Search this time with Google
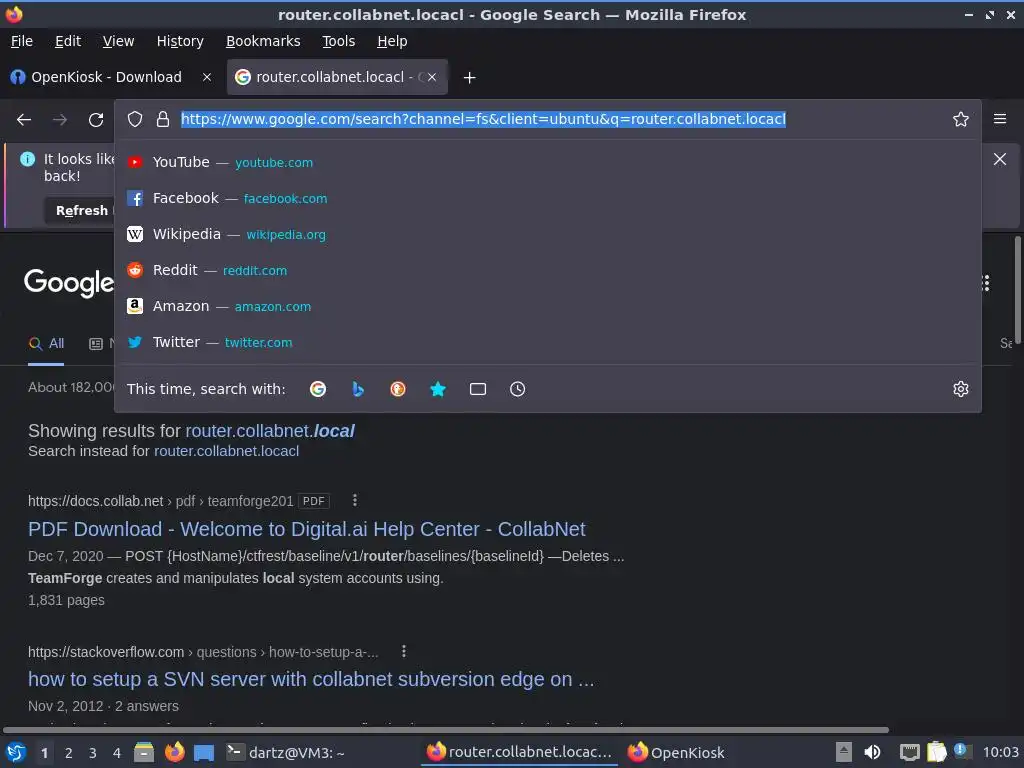1024x768 pixels. coord(318,389)
